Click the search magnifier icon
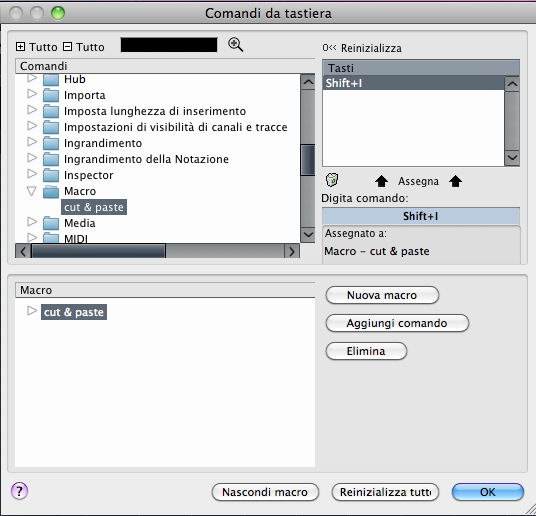Image resolution: width=536 pixels, height=516 pixels. coord(236,45)
